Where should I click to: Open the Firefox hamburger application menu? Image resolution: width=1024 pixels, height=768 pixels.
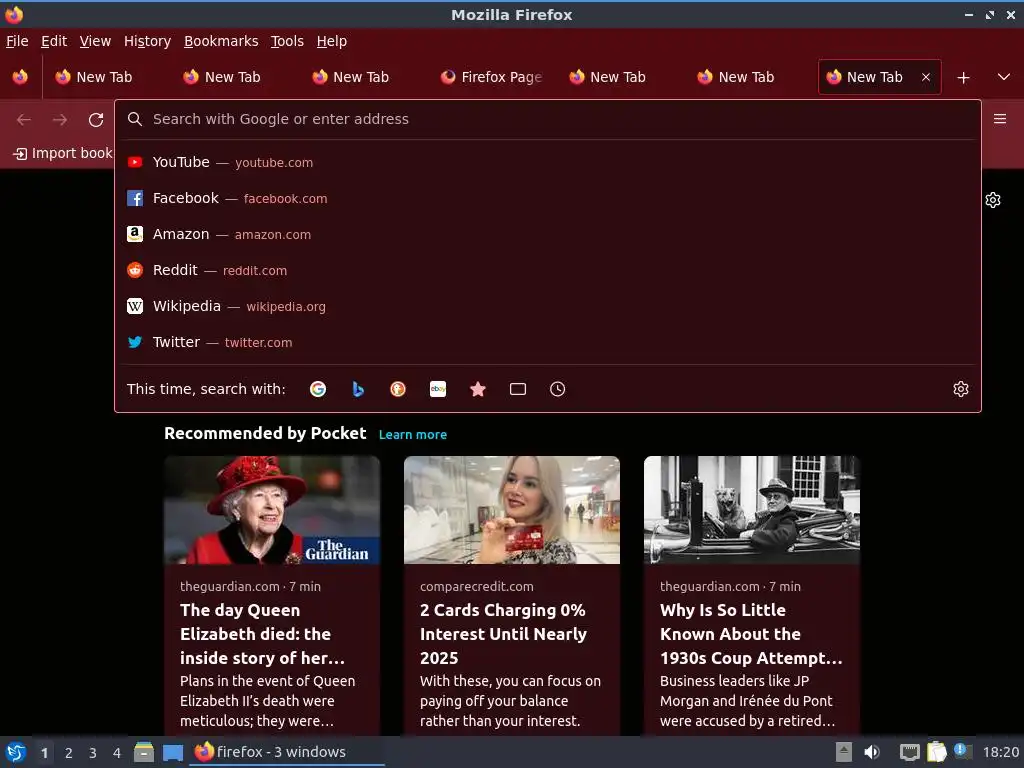(1000, 119)
